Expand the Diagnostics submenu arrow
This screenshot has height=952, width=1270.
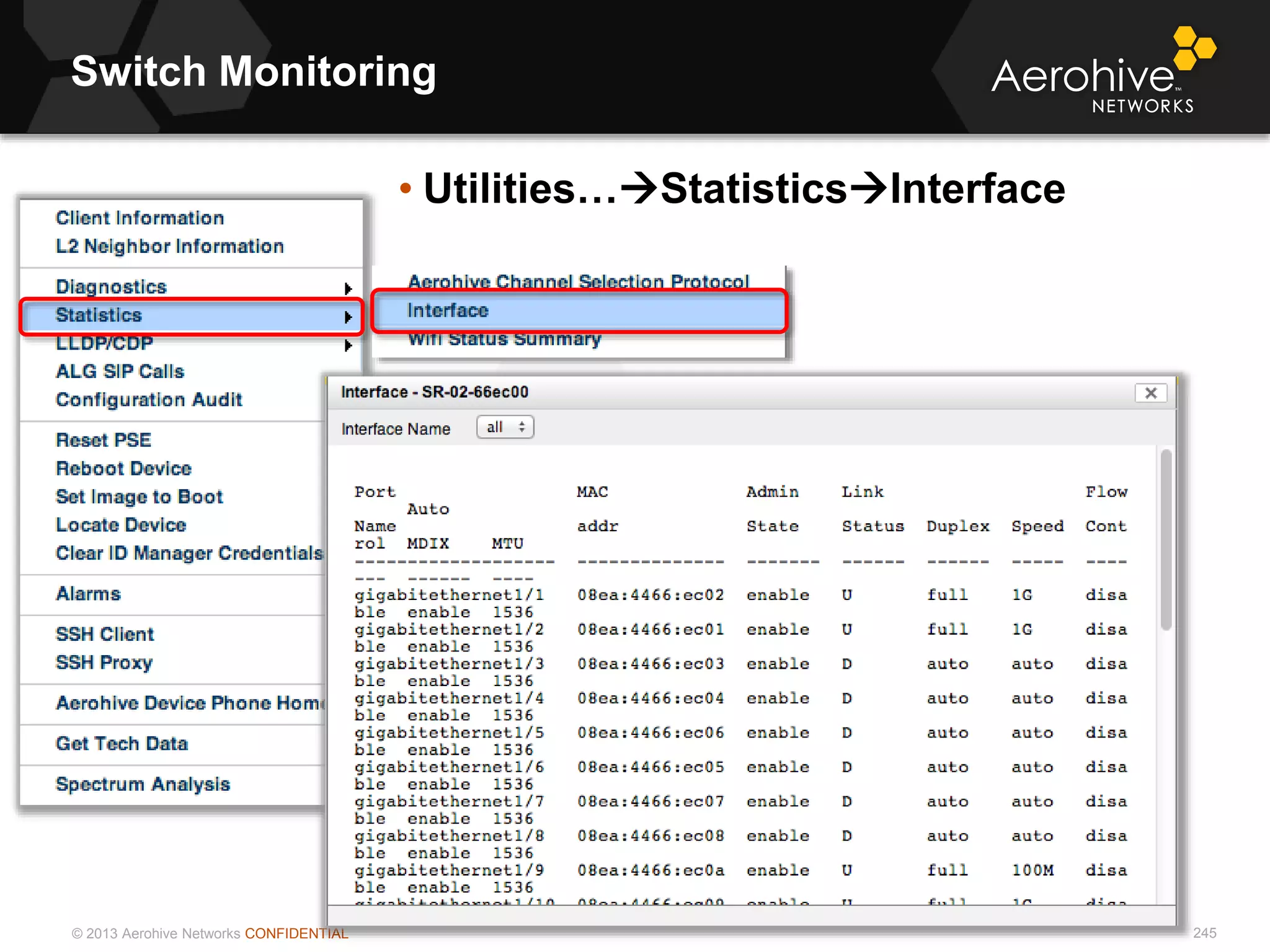point(348,288)
